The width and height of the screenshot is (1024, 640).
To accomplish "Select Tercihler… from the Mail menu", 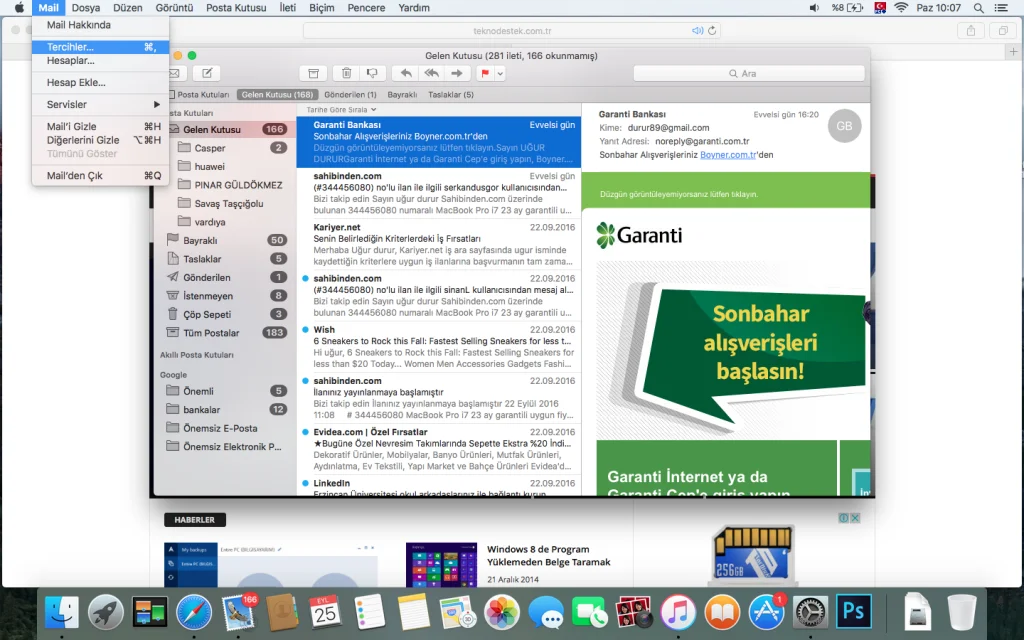I will (70, 47).
